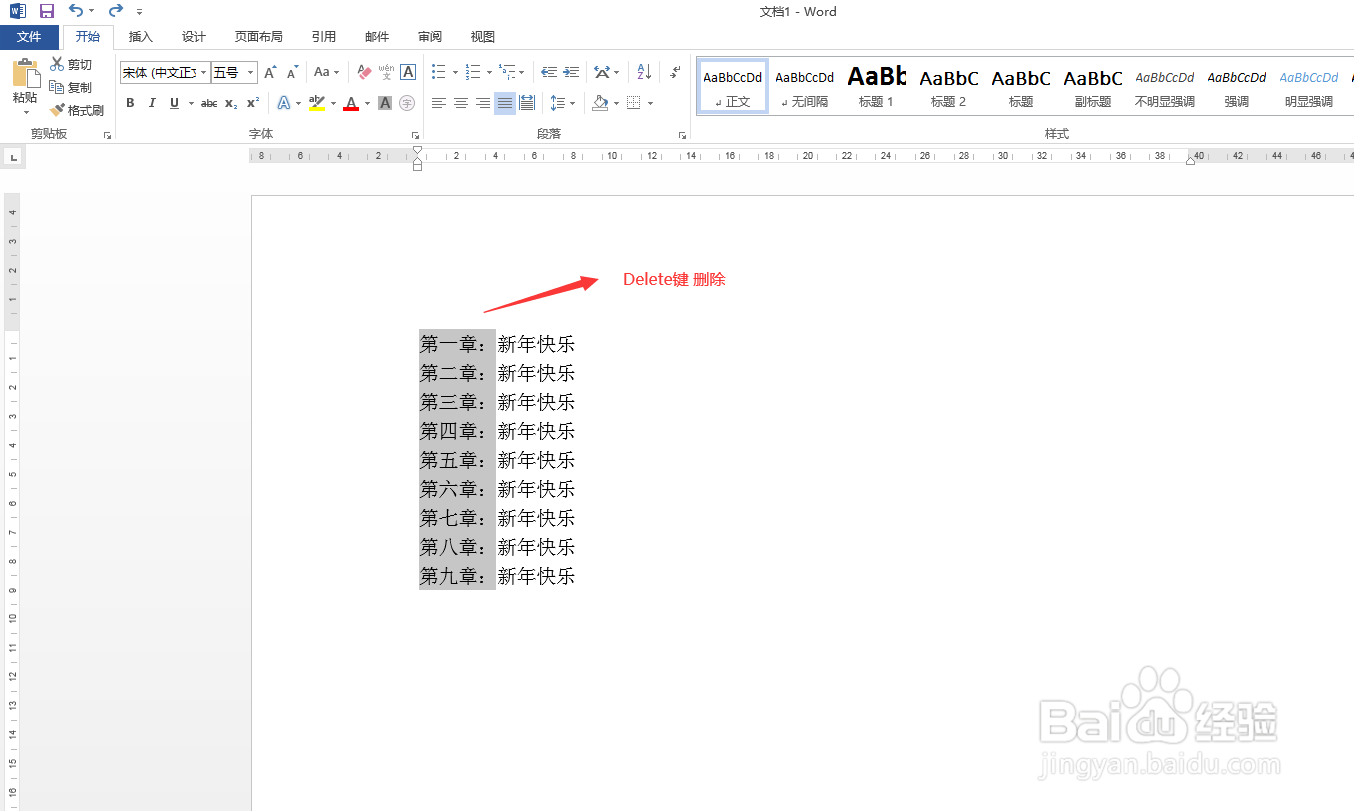Click the Increase Indent icon
1354x811 pixels.
tap(571, 72)
